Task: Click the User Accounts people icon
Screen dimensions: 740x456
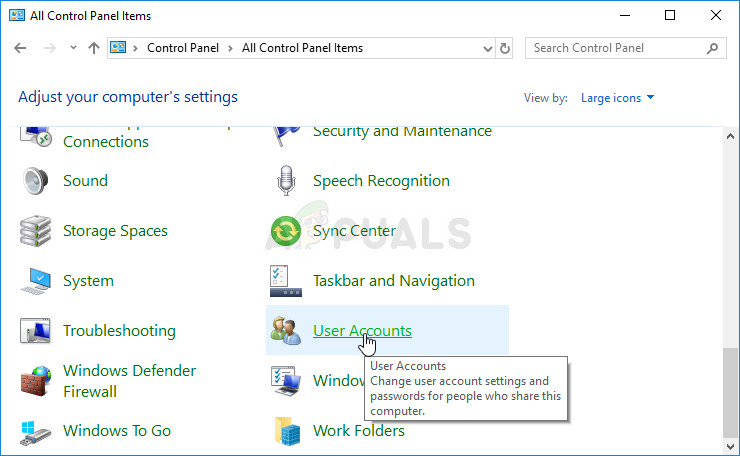Action: [286, 331]
